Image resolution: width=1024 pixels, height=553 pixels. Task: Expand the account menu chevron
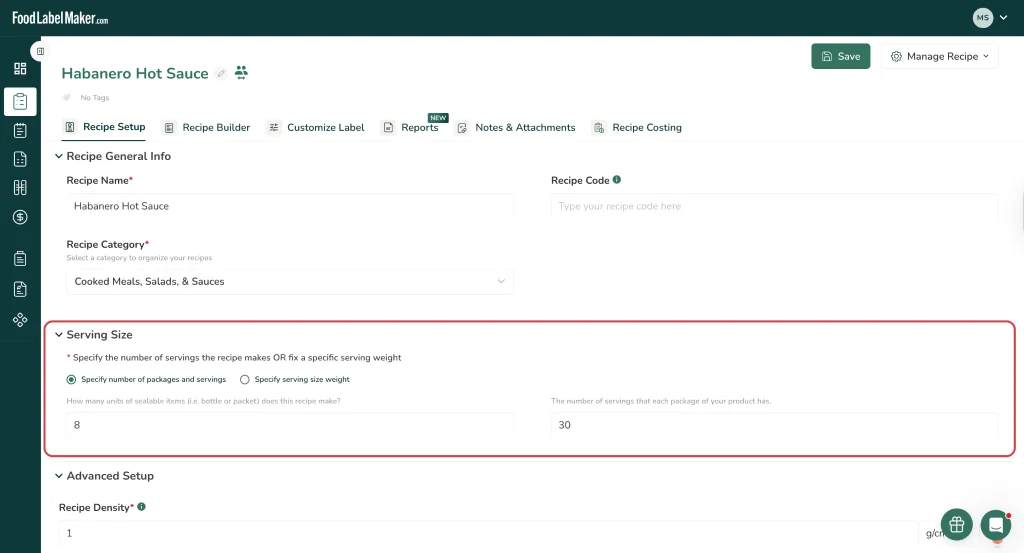click(1004, 18)
